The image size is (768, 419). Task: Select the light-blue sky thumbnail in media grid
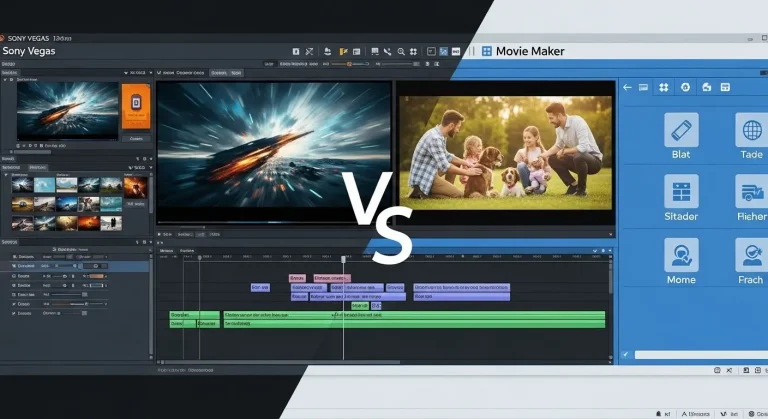(x=45, y=185)
